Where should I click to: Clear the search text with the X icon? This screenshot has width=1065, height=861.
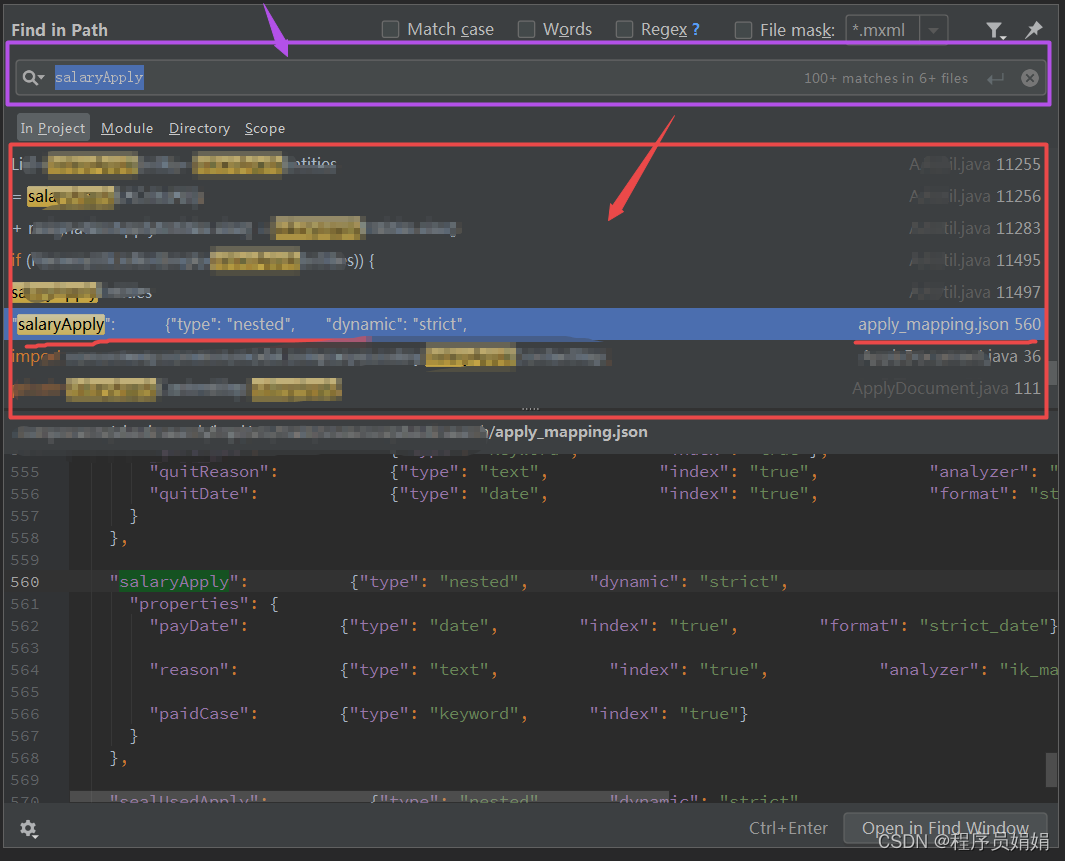(x=1030, y=78)
